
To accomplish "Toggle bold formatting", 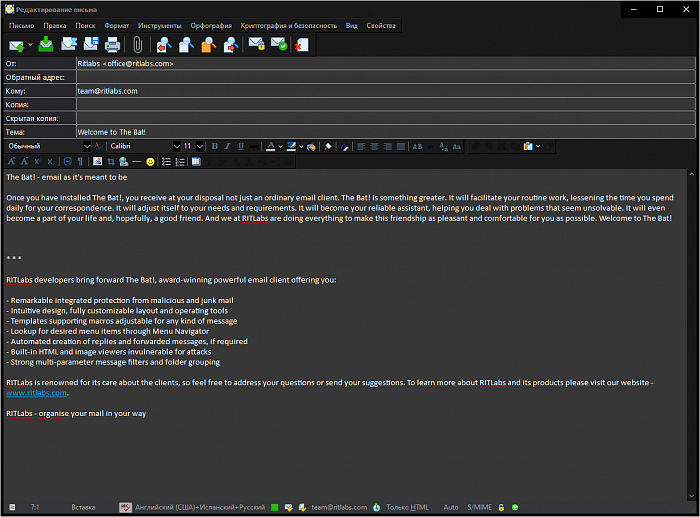I will point(215,146).
